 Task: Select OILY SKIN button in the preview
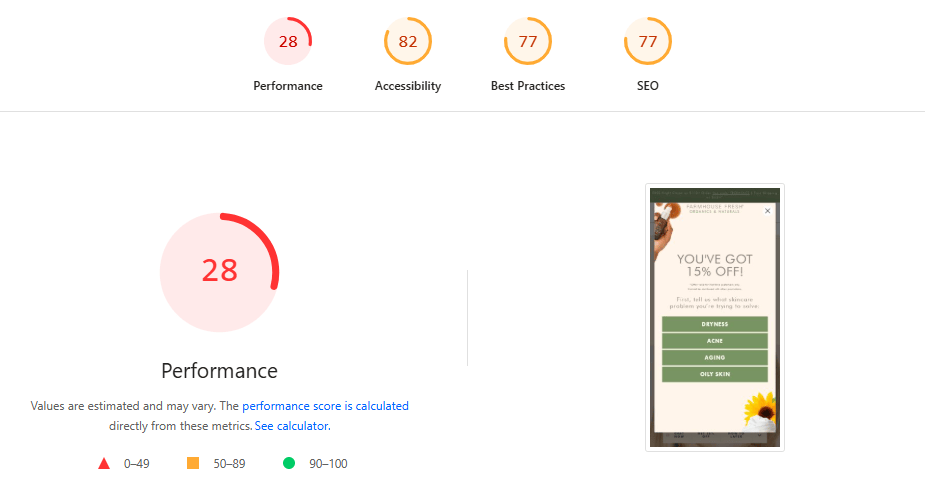pyautogui.click(x=714, y=374)
